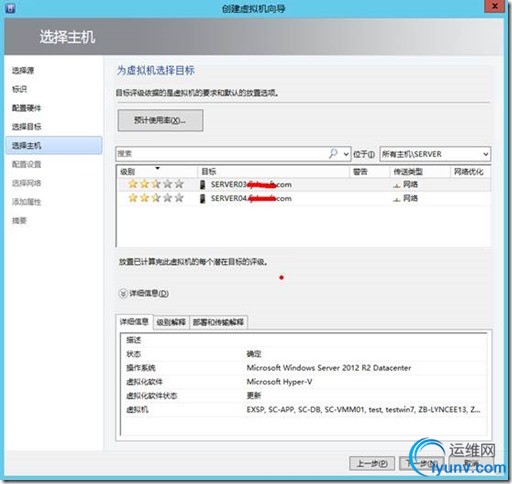Click the search magnifier icon
The width and height of the screenshot is (512, 484).
coord(333,154)
